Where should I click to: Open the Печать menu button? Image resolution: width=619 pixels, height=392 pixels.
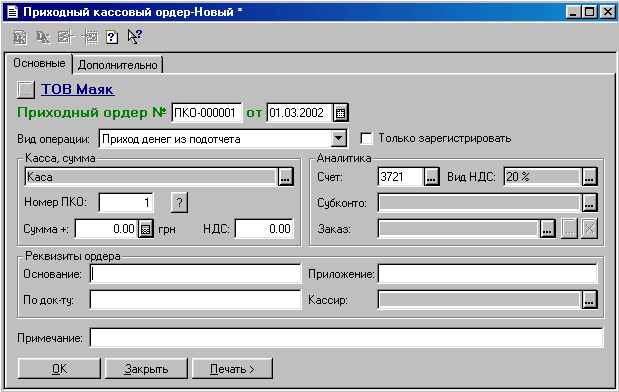pos(232,369)
